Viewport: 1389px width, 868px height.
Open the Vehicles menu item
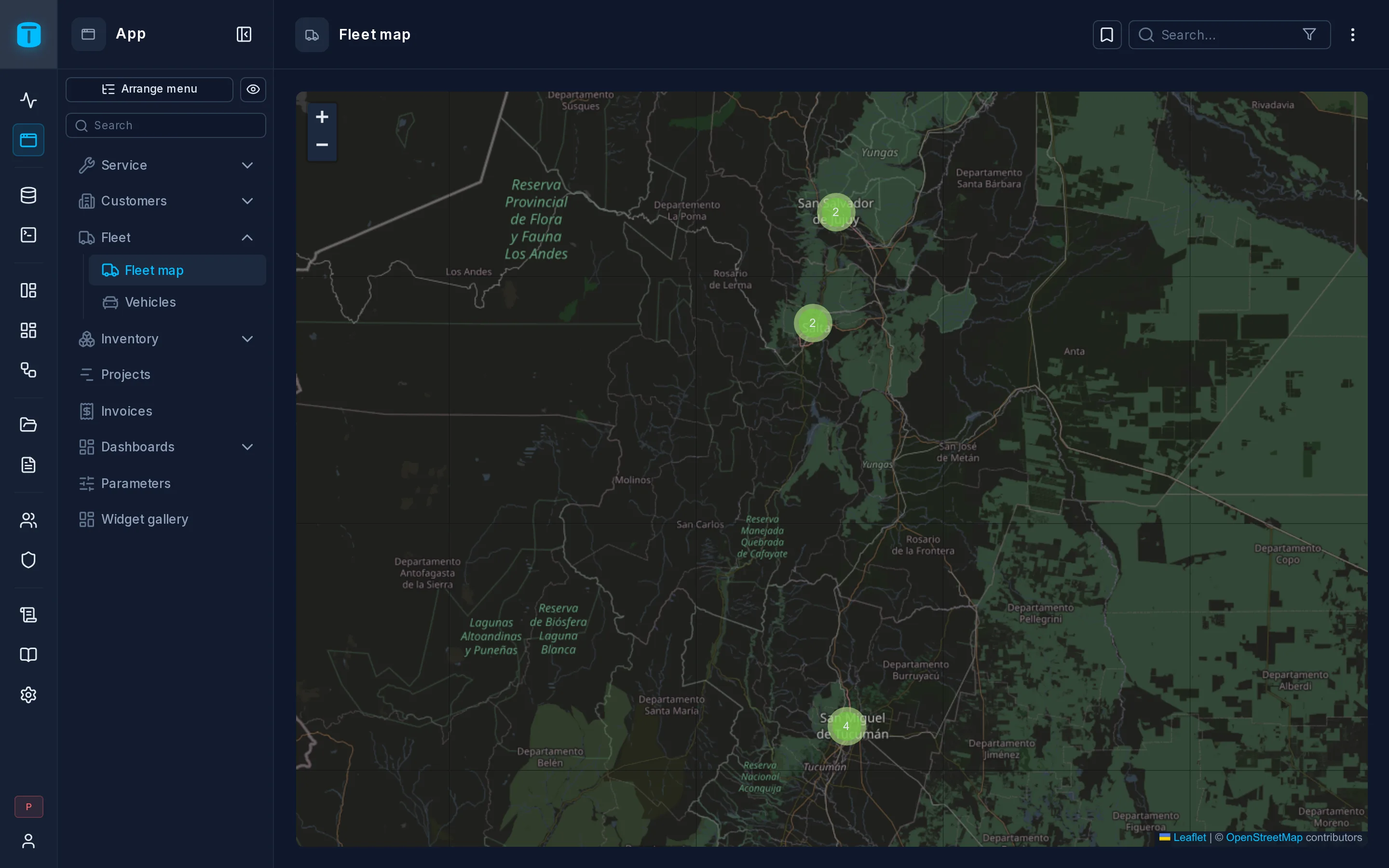(177, 302)
